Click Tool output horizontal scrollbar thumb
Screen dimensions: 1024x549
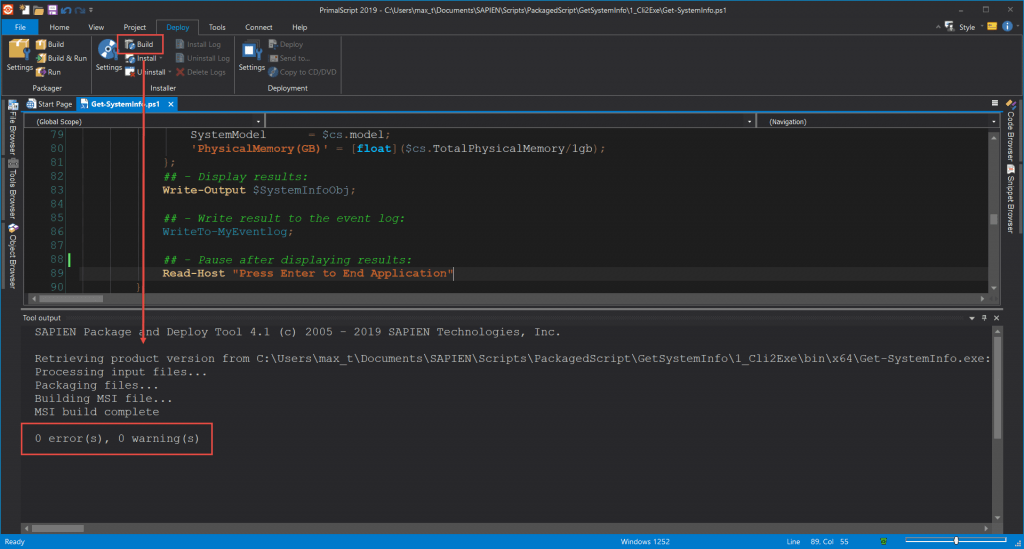58,528
